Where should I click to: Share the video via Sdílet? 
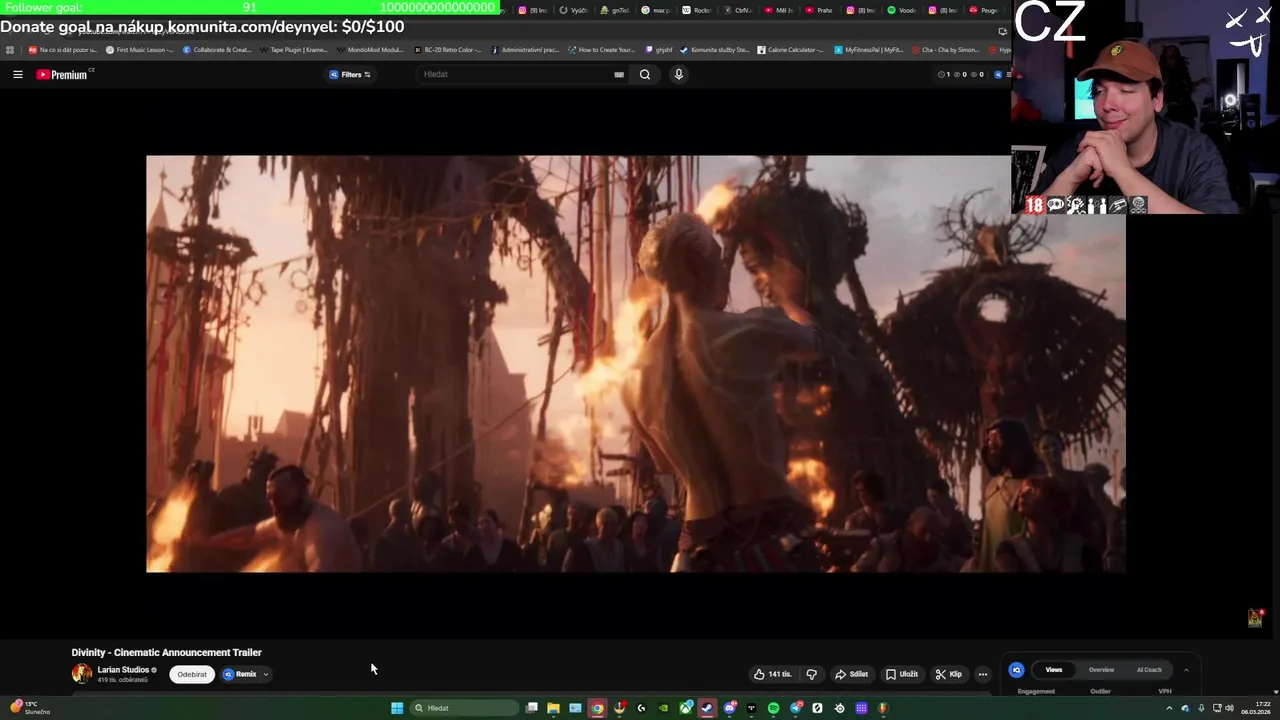coord(851,674)
